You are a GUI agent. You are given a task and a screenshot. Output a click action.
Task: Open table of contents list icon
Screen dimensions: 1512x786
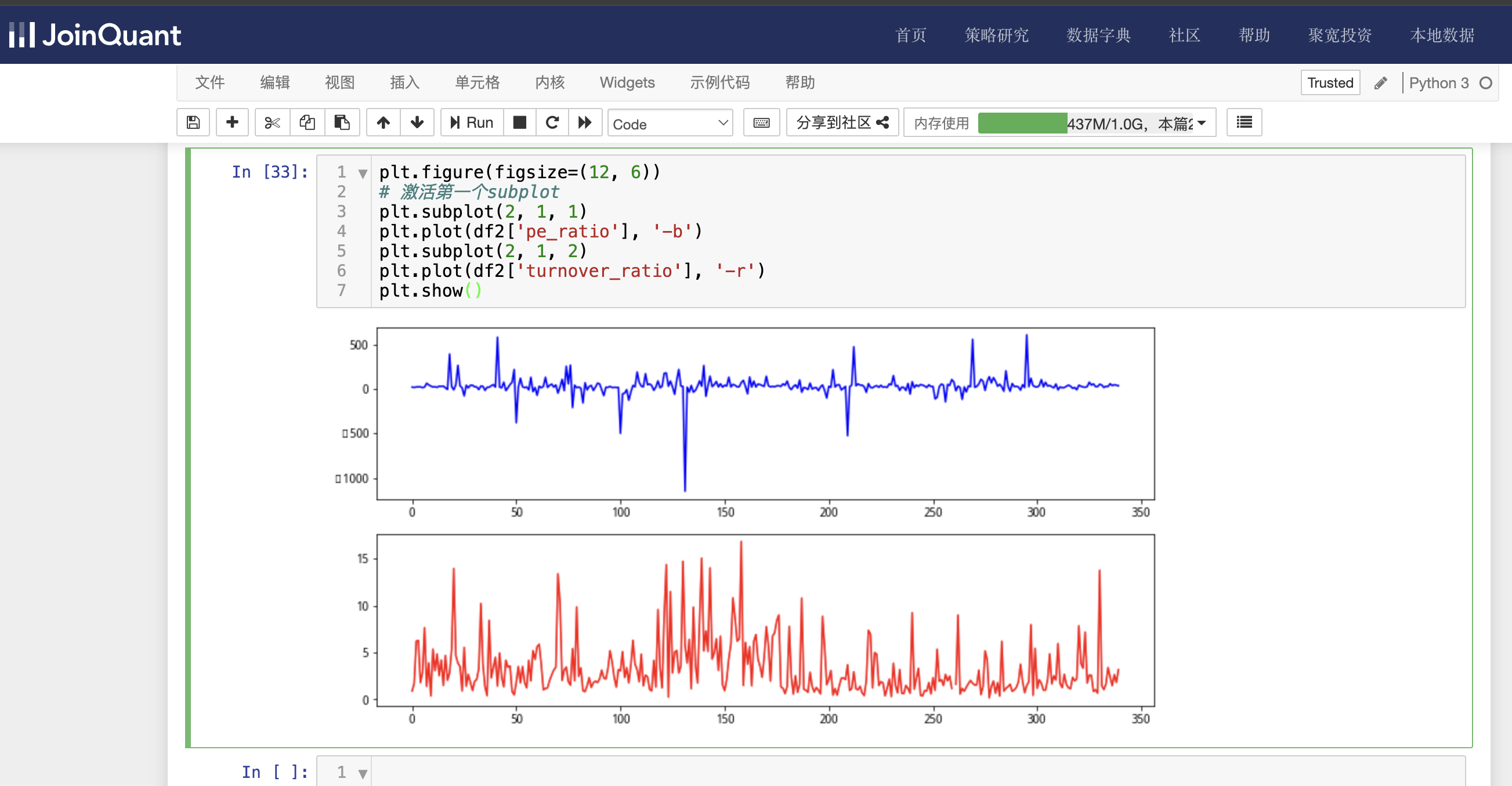(x=1245, y=122)
